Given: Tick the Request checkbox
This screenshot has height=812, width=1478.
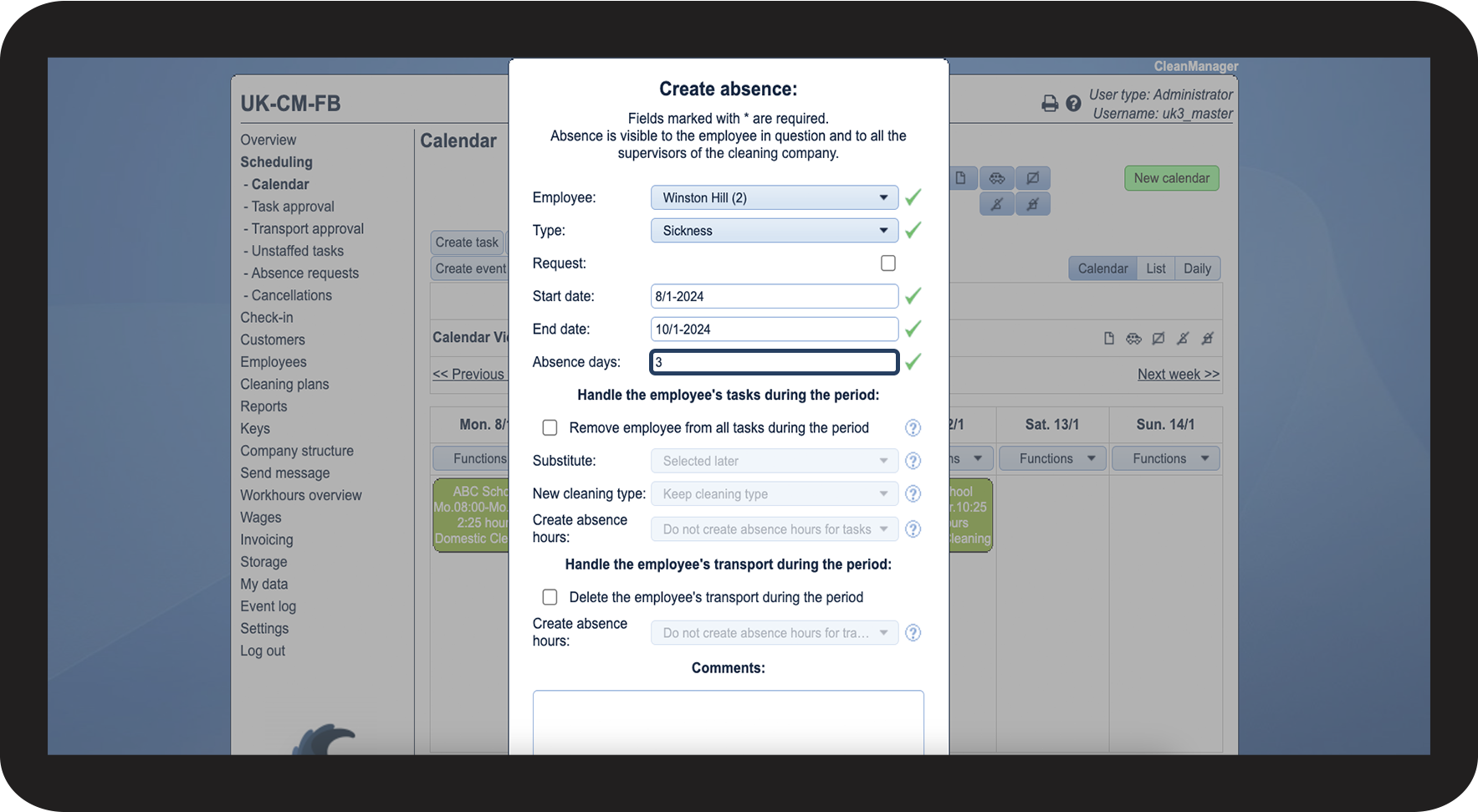Looking at the screenshot, I should 888,263.
